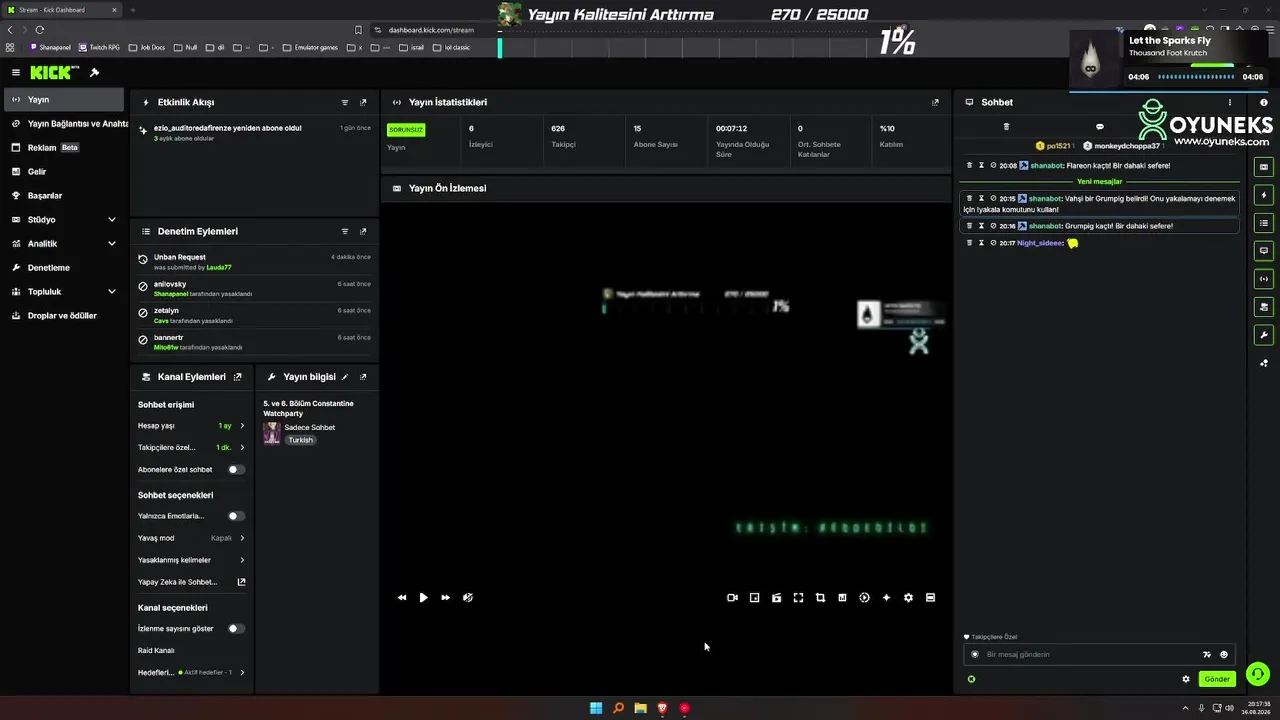Image resolution: width=1280 pixels, height=720 pixels.
Task: Click the broadcast signal icon in right sidebar
Action: (1264, 279)
